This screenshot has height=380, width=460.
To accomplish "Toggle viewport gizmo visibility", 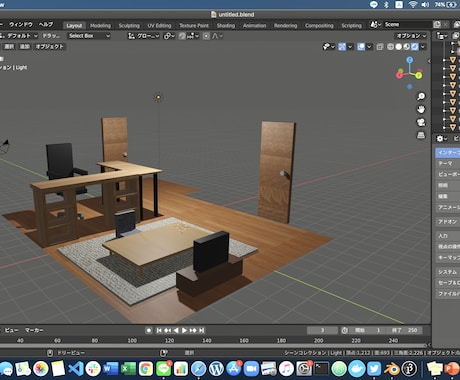I will 342,47.
